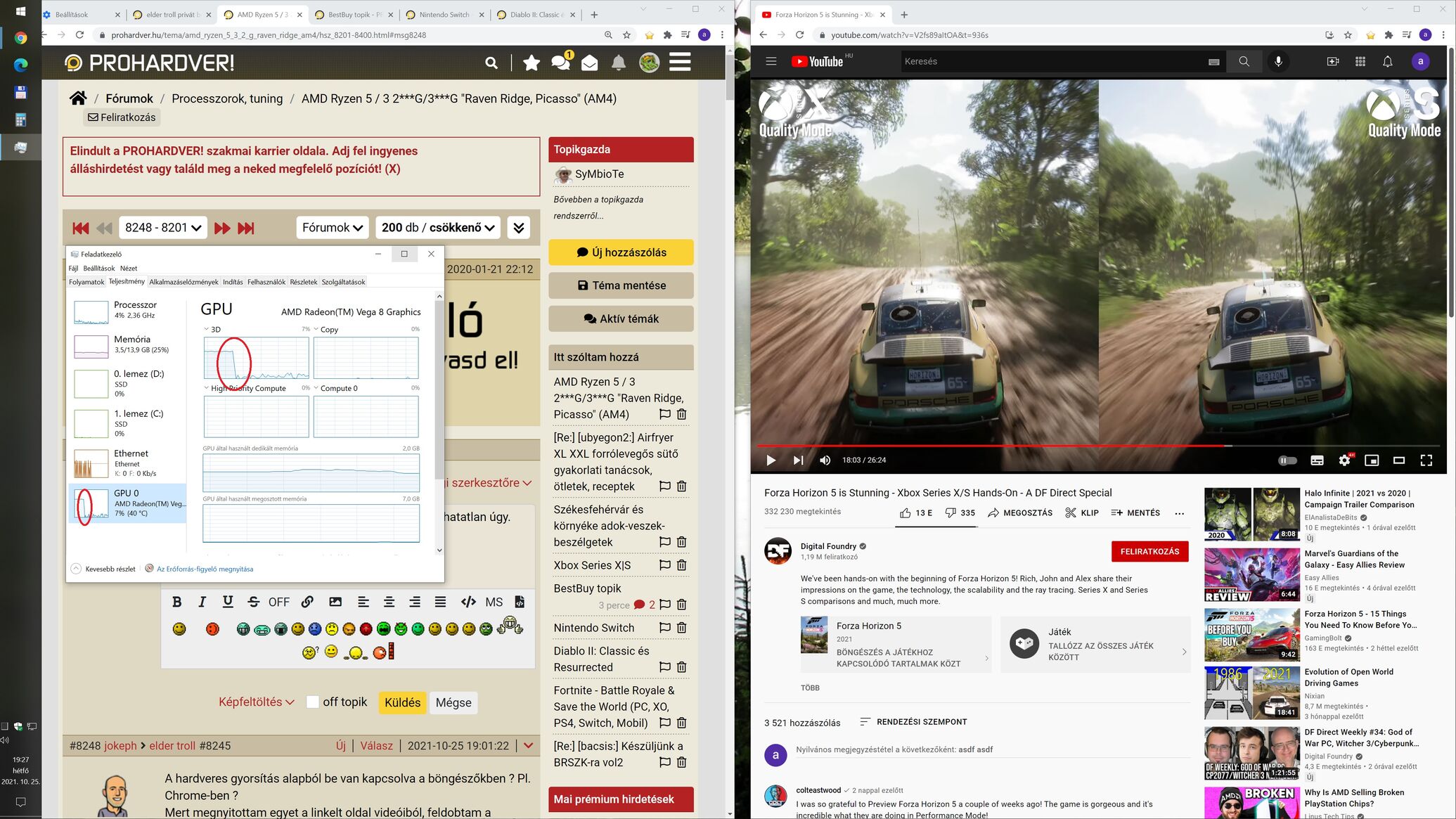Open the Nézet menu in Task Manager

coord(128,269)
